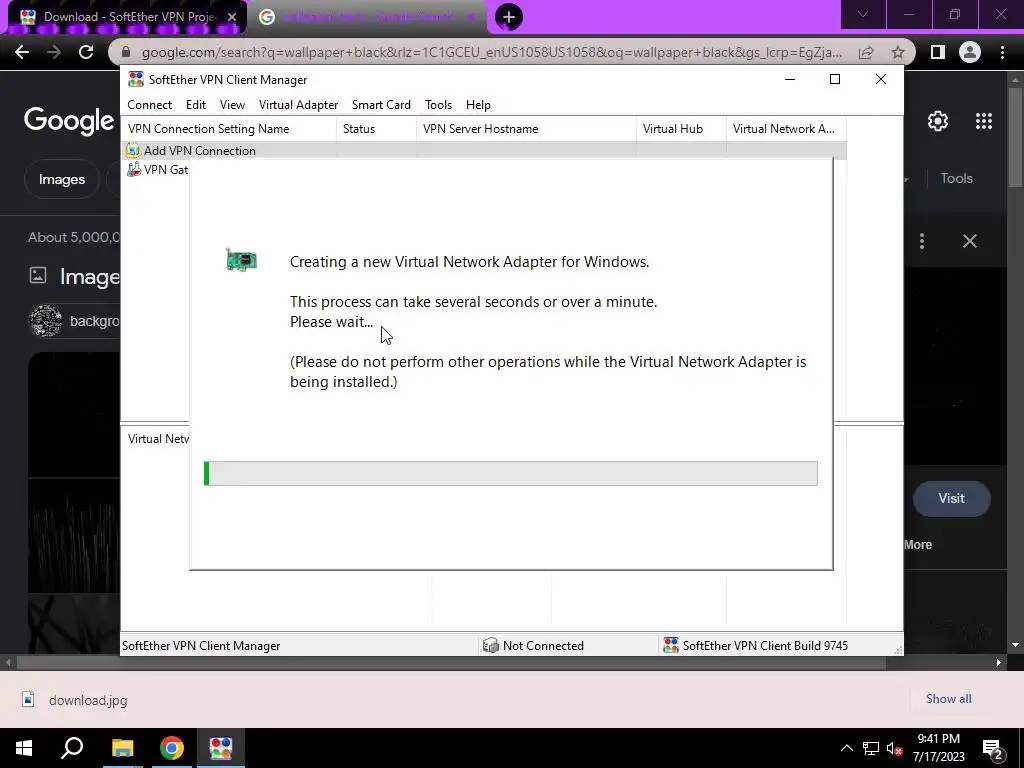Viewport: 1024px width, 768px height.
Task: Close the SoftEther download browser tab
Action: (x=232, y=17)
